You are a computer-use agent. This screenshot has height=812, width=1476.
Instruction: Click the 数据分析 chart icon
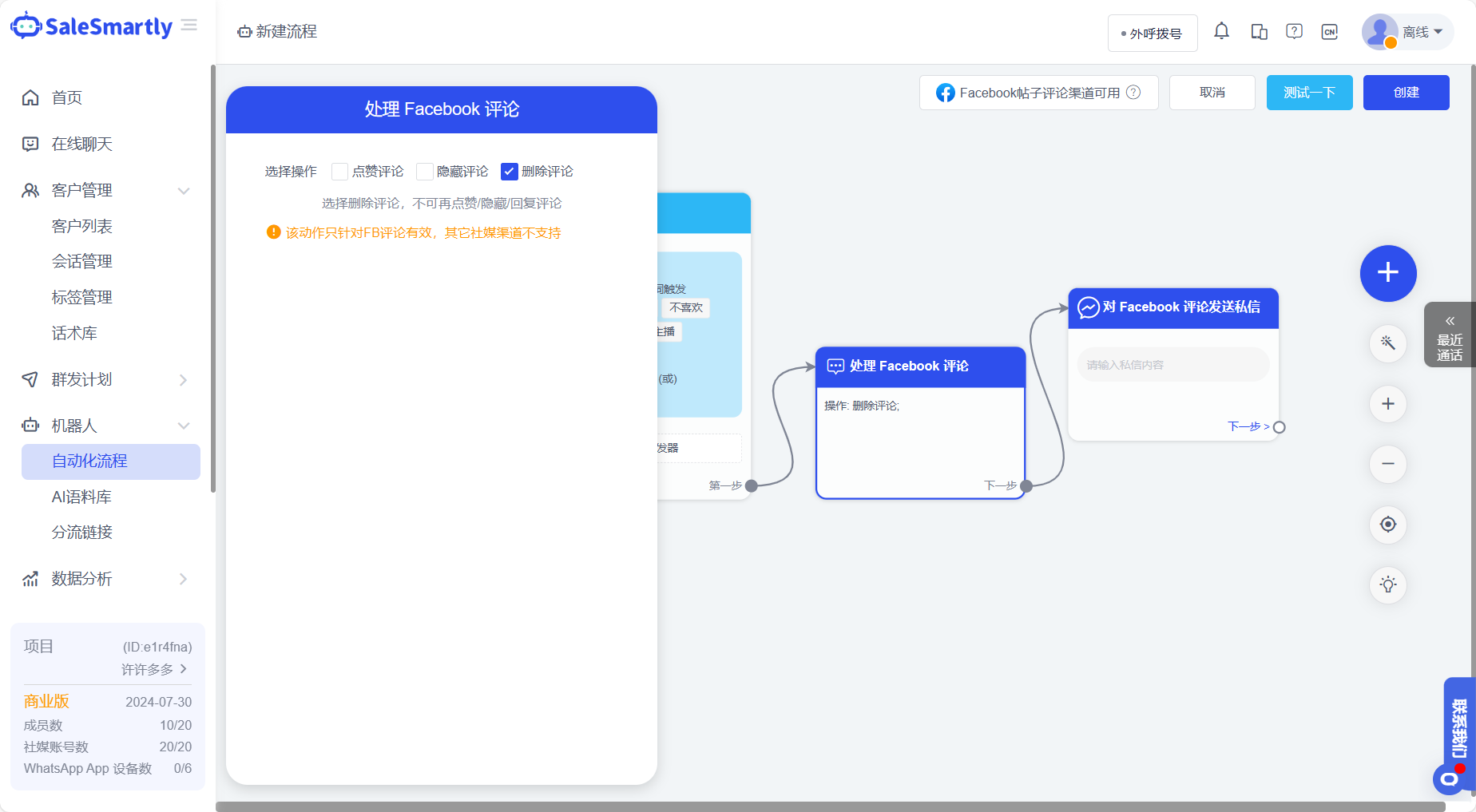point(30,579)
